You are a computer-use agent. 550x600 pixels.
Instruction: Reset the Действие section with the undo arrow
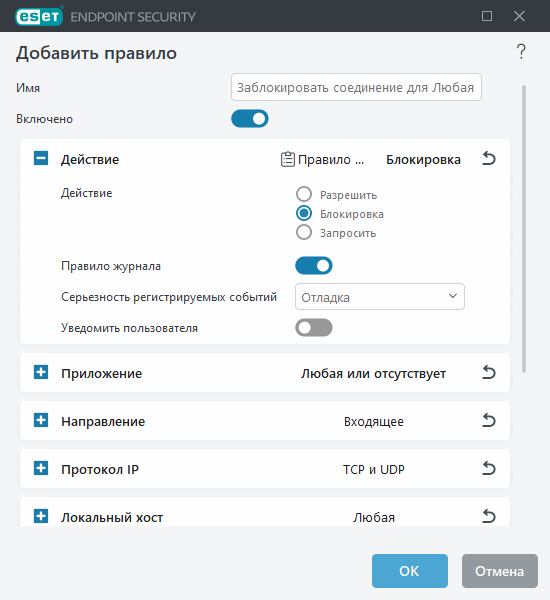(489, 158)
